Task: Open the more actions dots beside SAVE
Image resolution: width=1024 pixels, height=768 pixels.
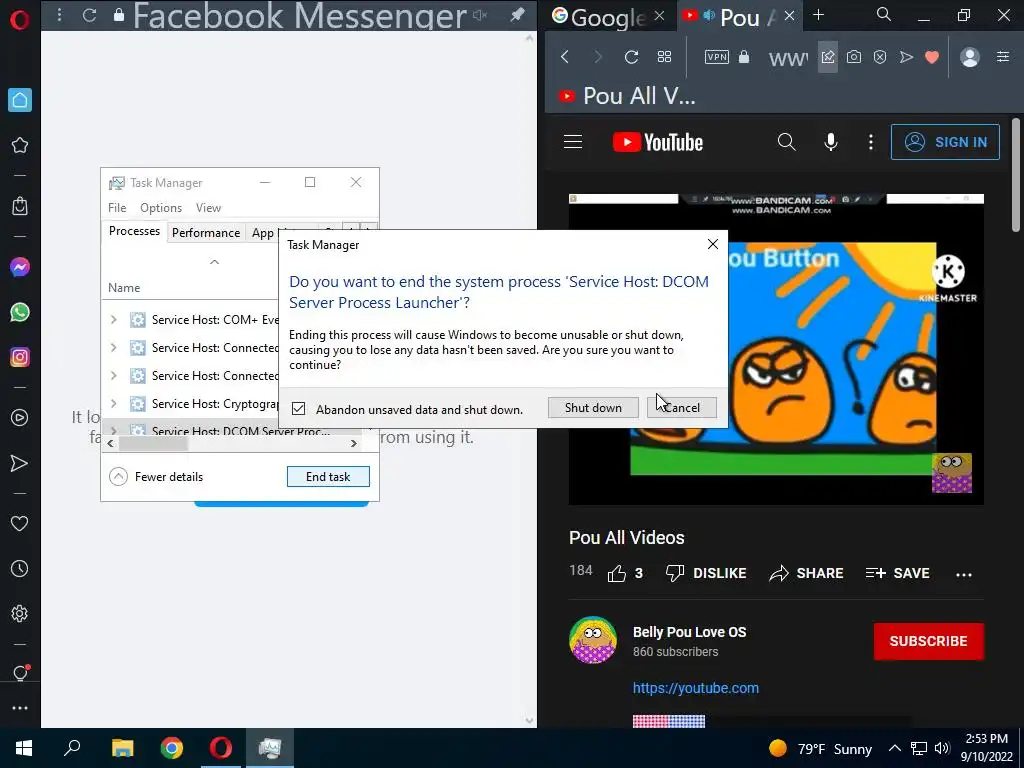Action: click(x=964, y=575)
